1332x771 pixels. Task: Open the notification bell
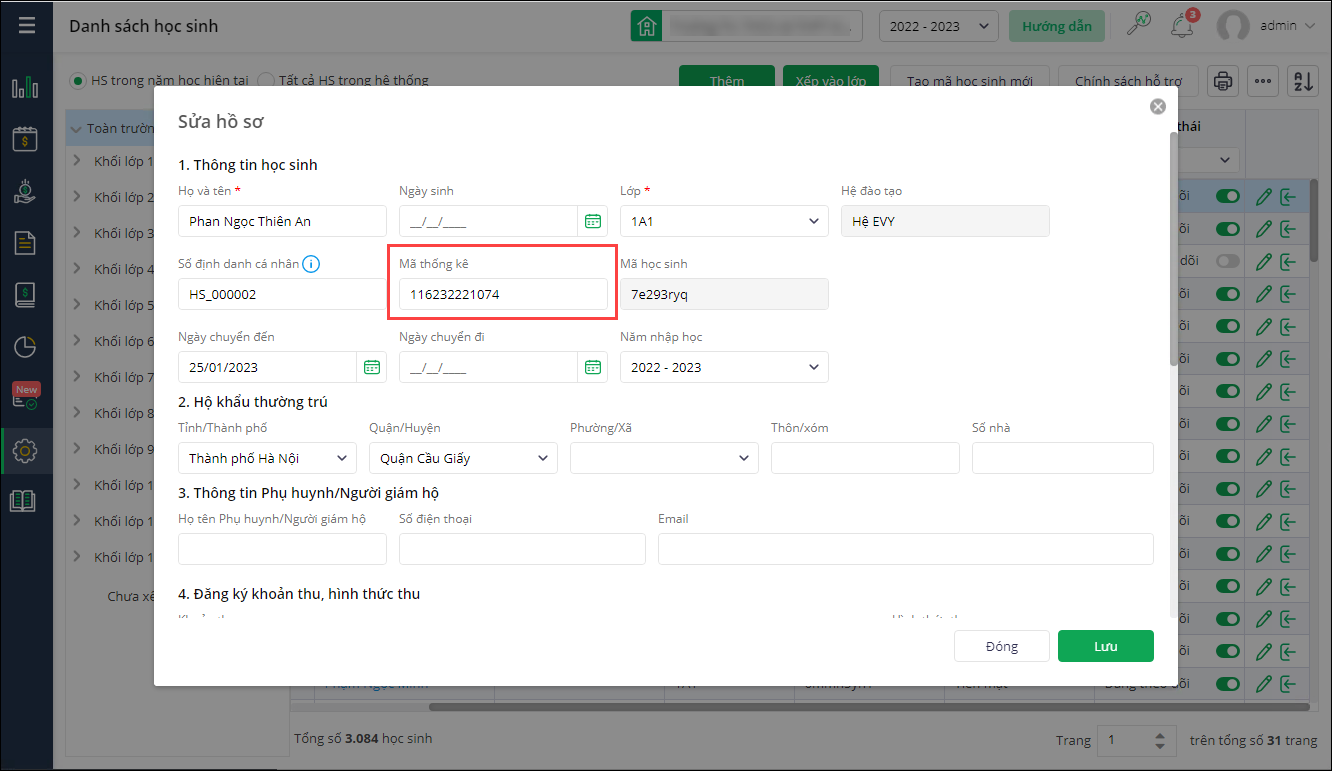pyautogui.click(x=1183, y=26)
